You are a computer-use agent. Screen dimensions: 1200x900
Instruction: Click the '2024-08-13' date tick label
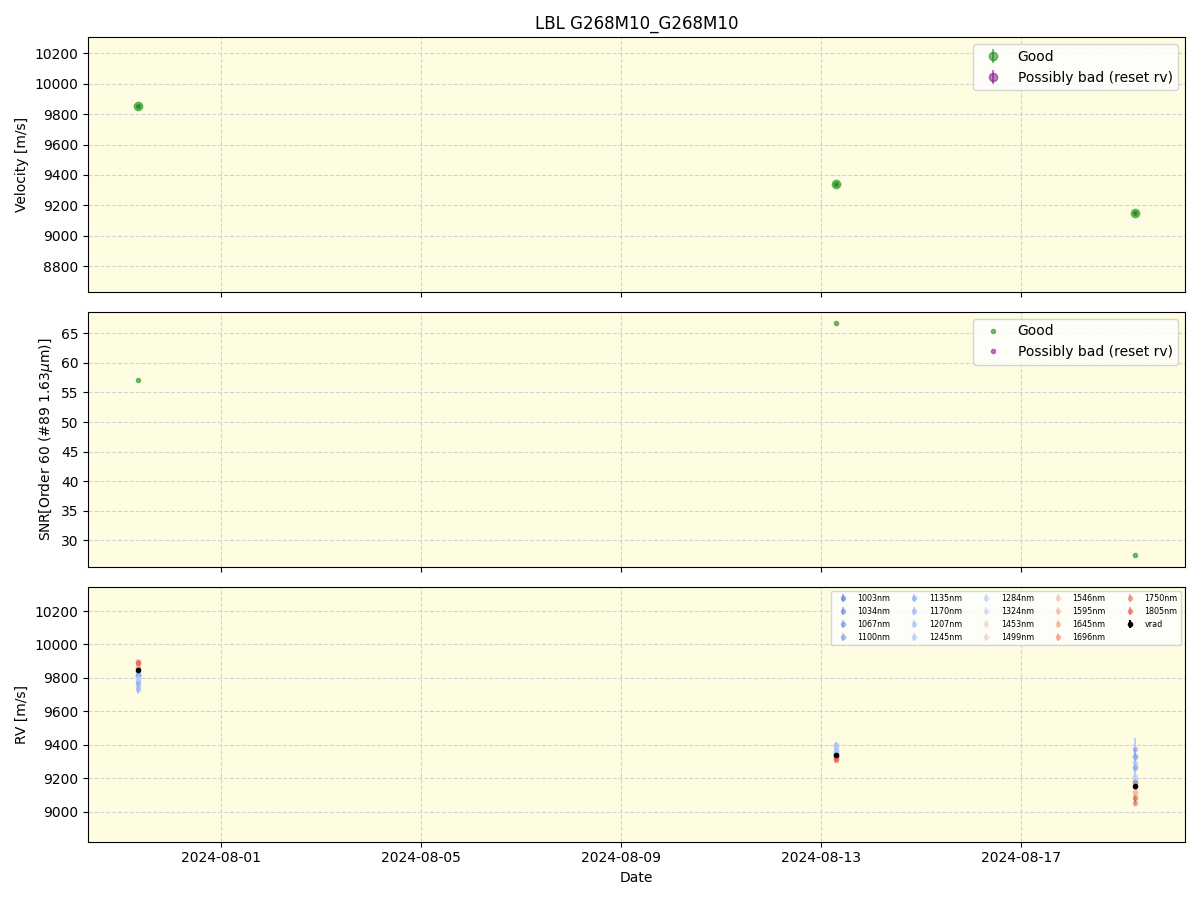(821, 857)
